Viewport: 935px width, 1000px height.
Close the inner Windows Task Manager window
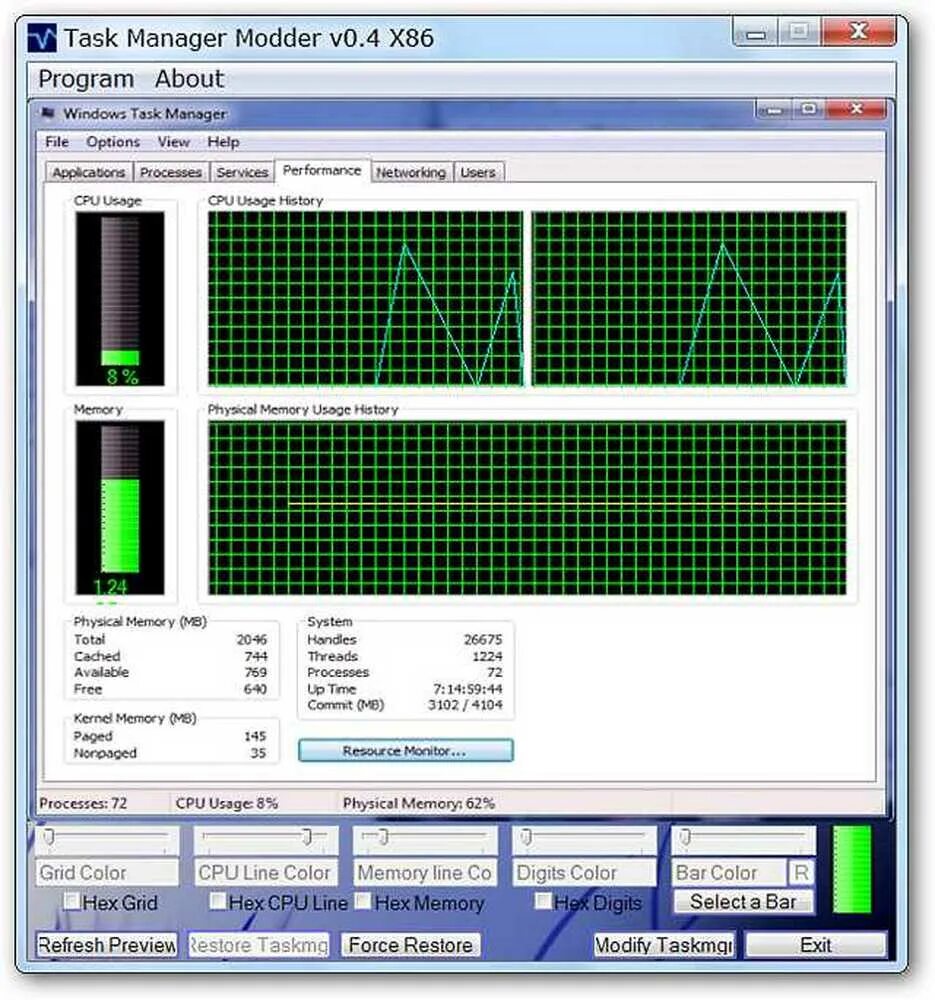857,110
